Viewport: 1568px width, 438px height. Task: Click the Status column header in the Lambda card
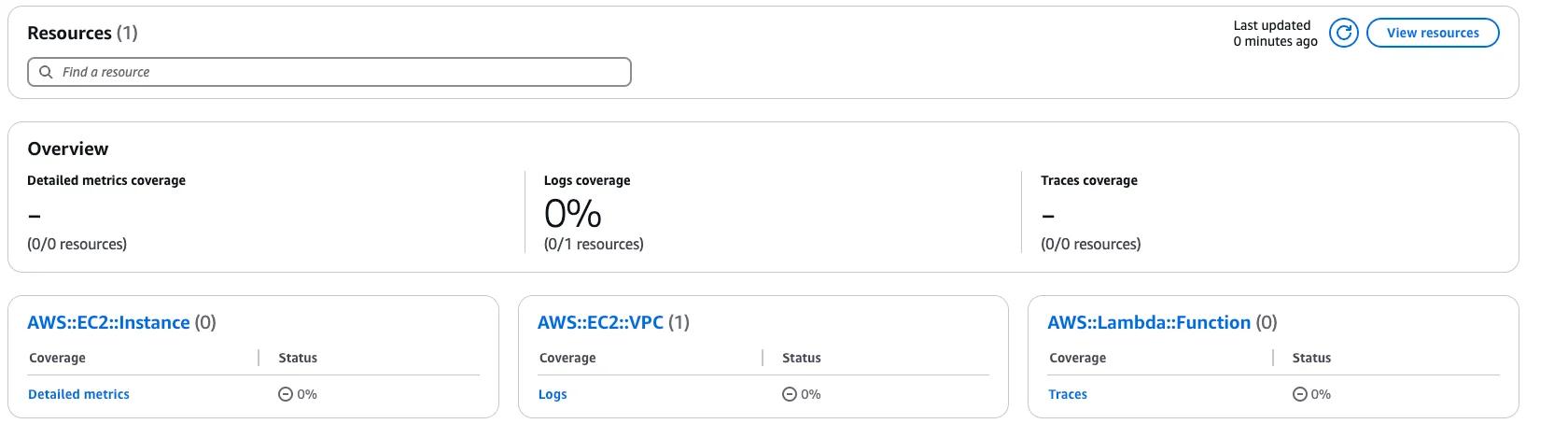(1311, 359)
